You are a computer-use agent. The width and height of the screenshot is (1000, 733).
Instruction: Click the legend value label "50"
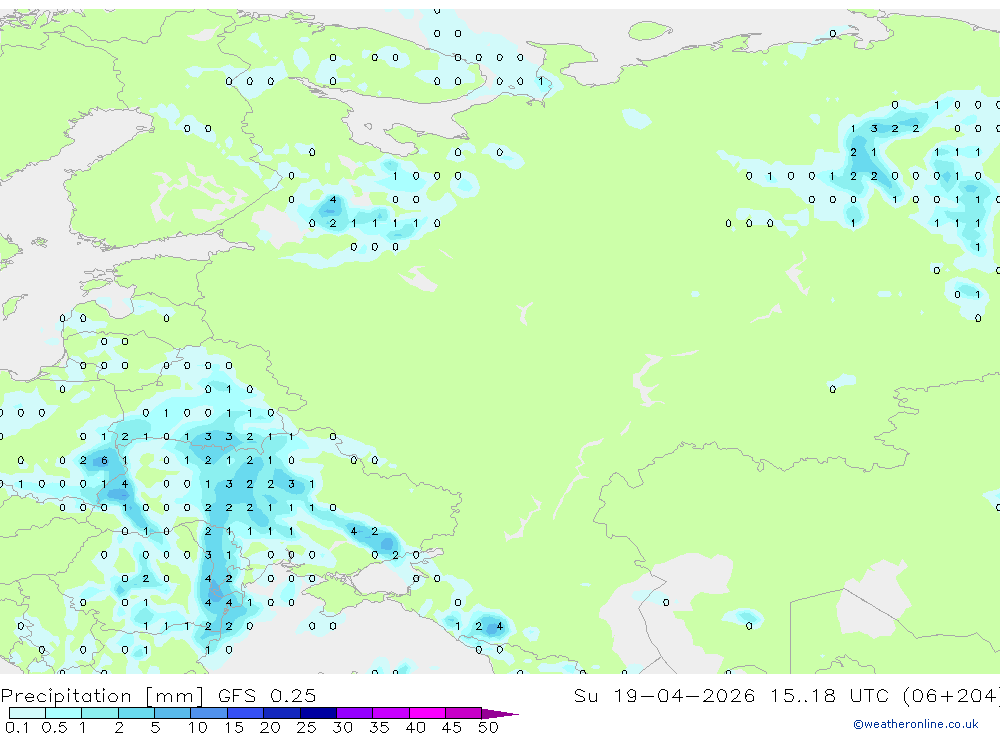[488, 727]
